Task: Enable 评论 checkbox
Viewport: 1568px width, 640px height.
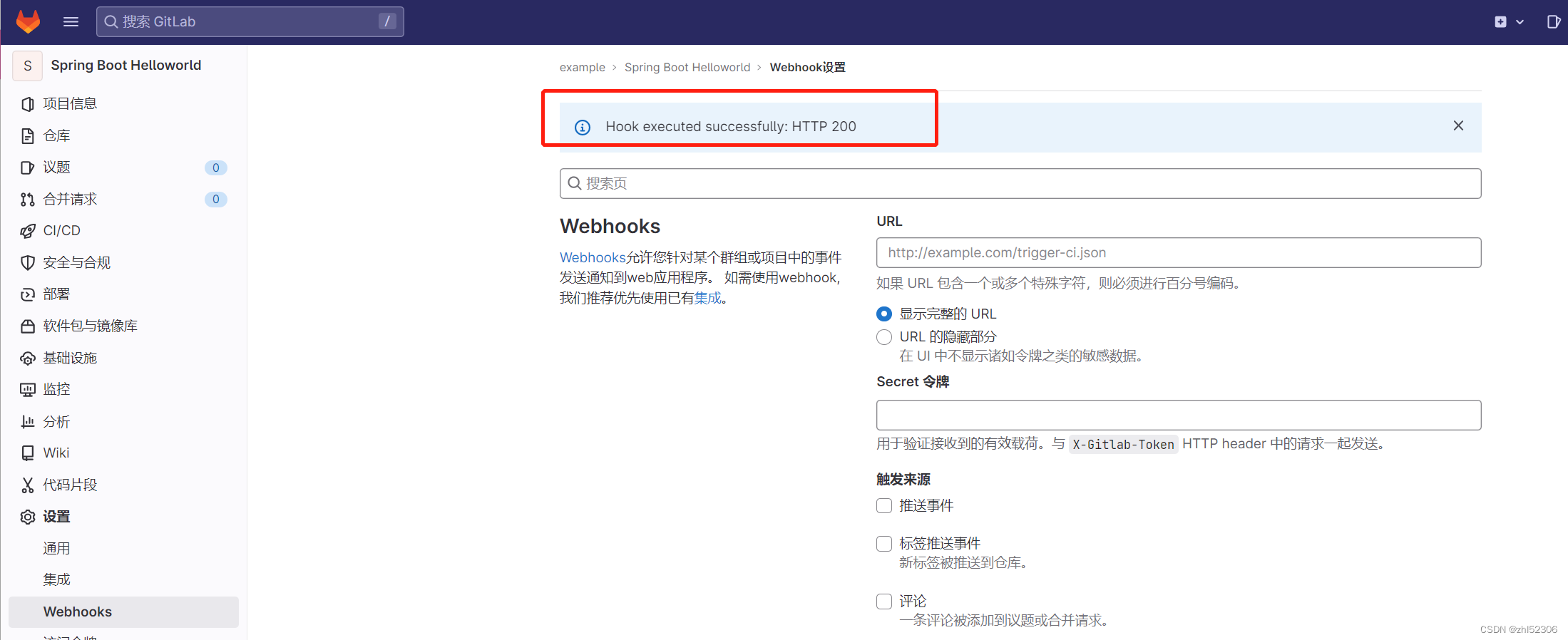Action: point(884,602)
